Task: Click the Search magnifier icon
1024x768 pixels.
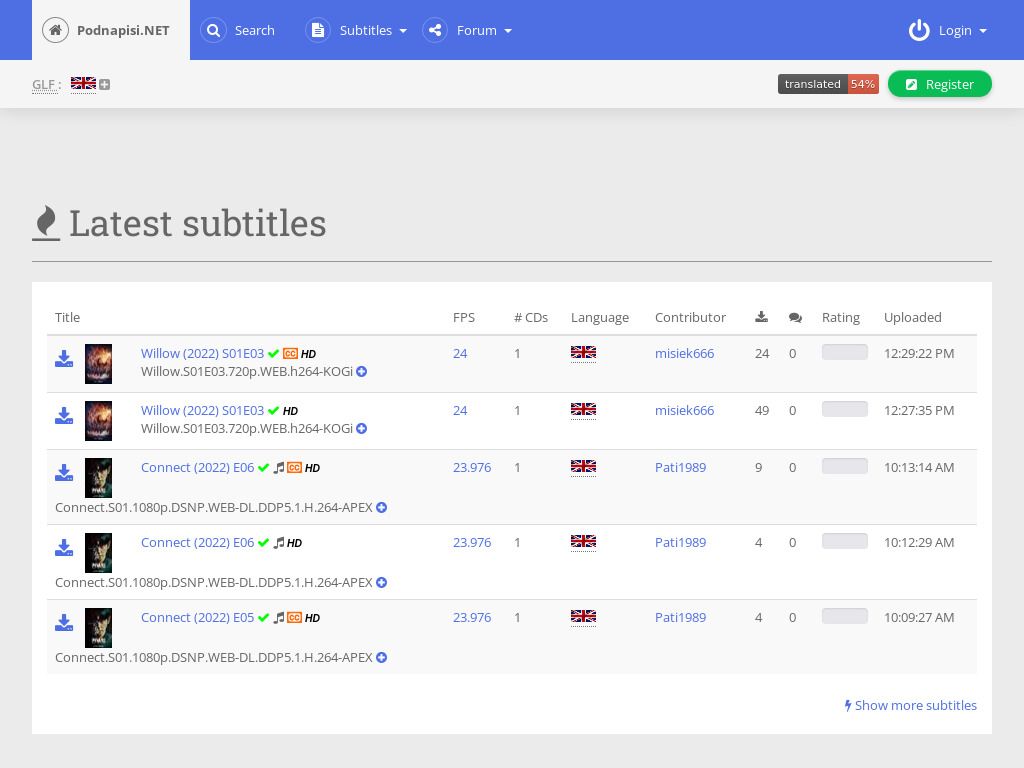Action: [213, 30]
